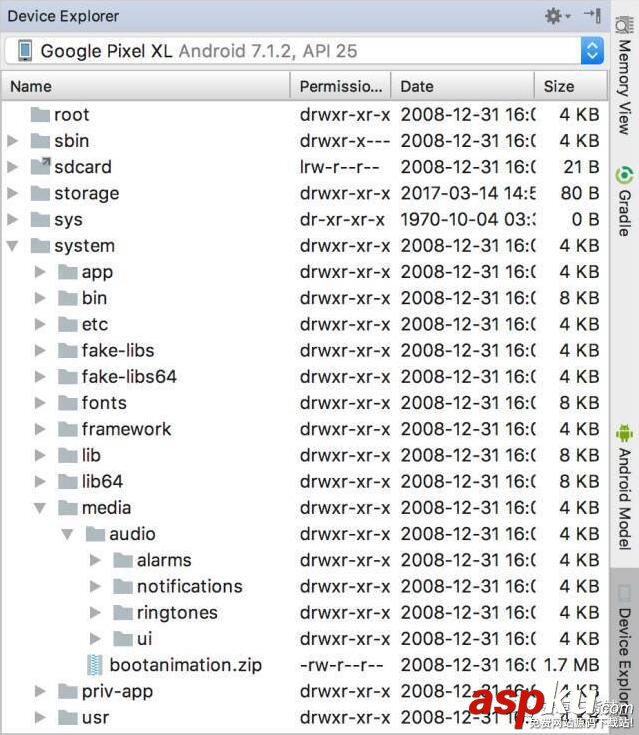Image resolution: width=639 pixels, height=735 pixels.
Task: Click the hide panel icon in header
Action: pos(593,15)
